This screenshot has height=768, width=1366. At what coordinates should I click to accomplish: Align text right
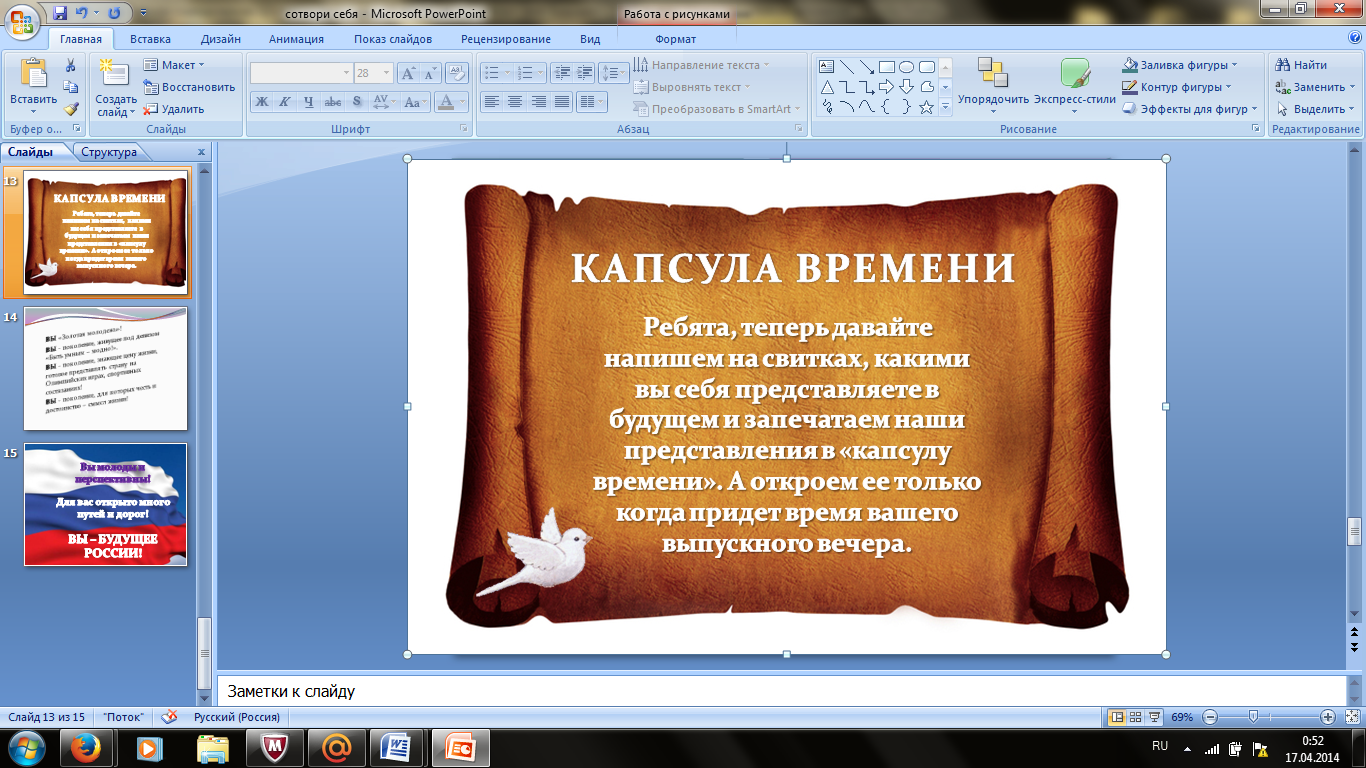coord(539,102)
